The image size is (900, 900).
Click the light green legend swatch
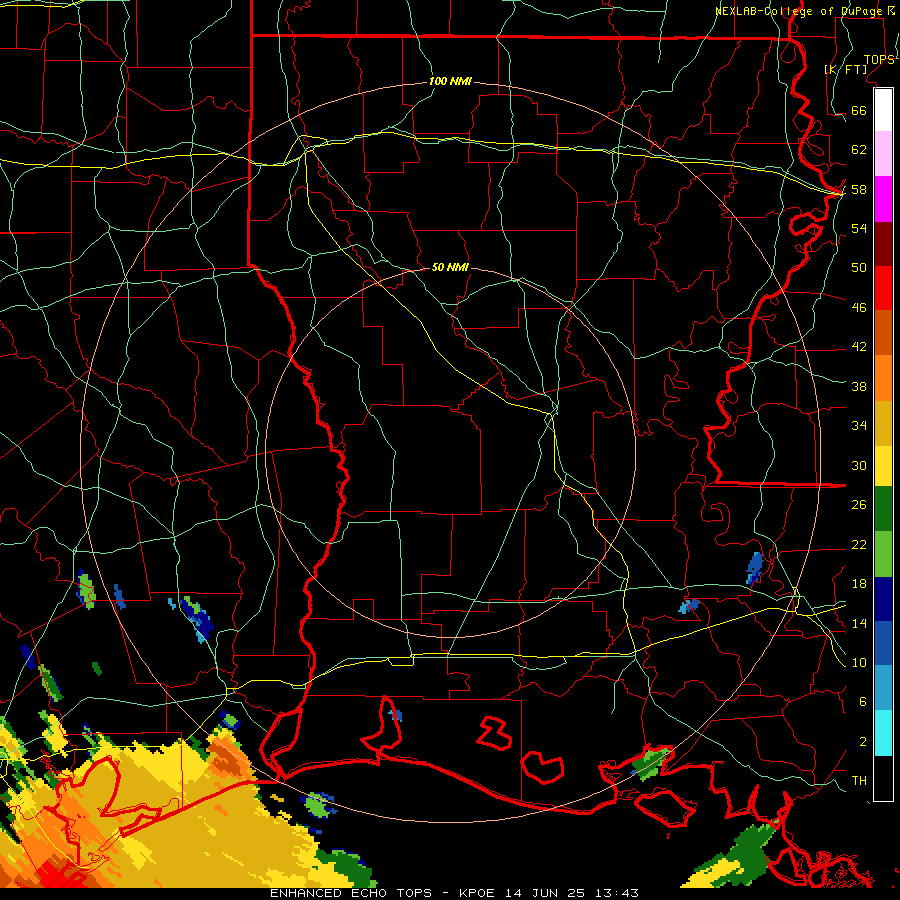[883, 554]
